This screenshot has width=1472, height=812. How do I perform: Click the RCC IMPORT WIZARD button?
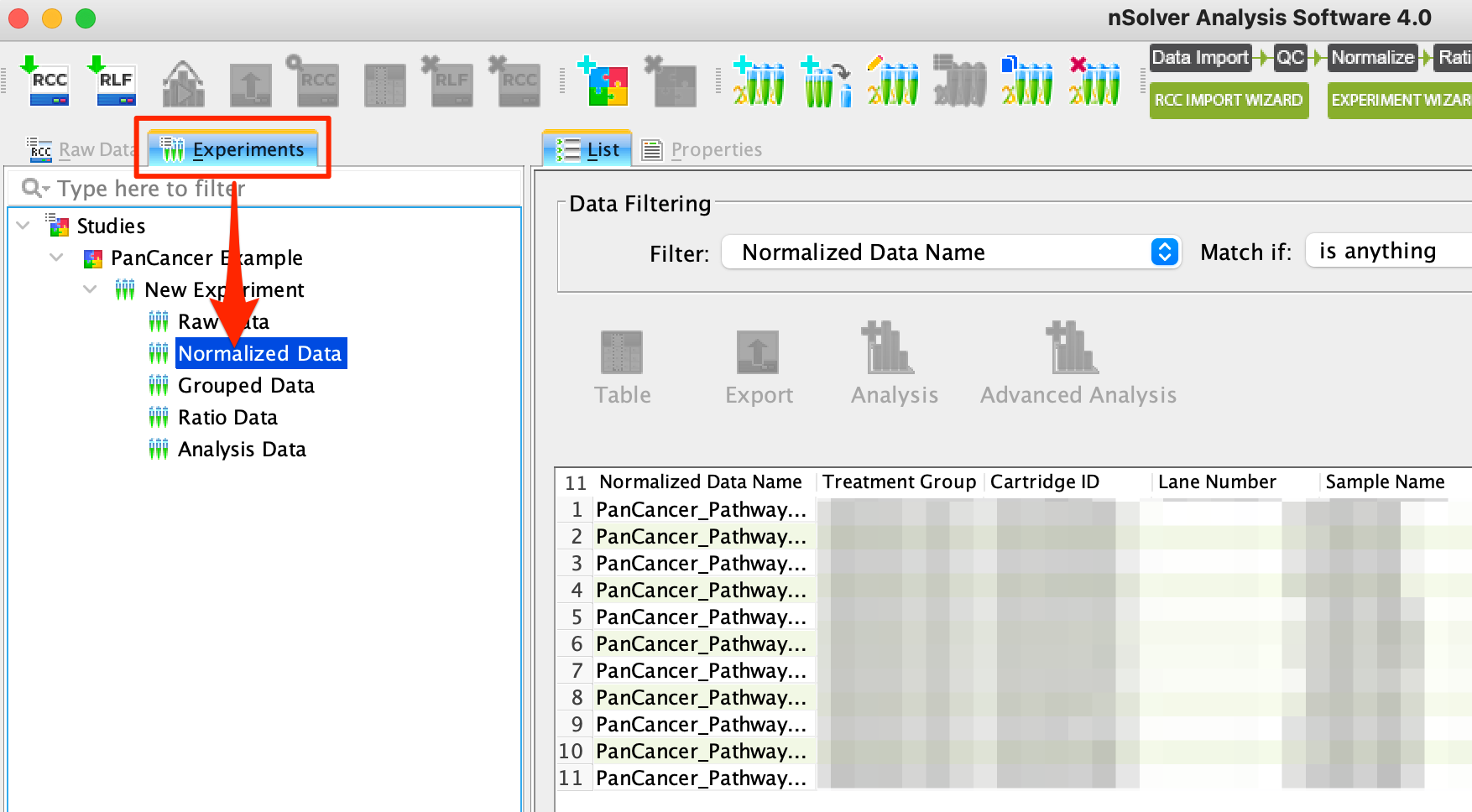click(x=1229, y=100)
